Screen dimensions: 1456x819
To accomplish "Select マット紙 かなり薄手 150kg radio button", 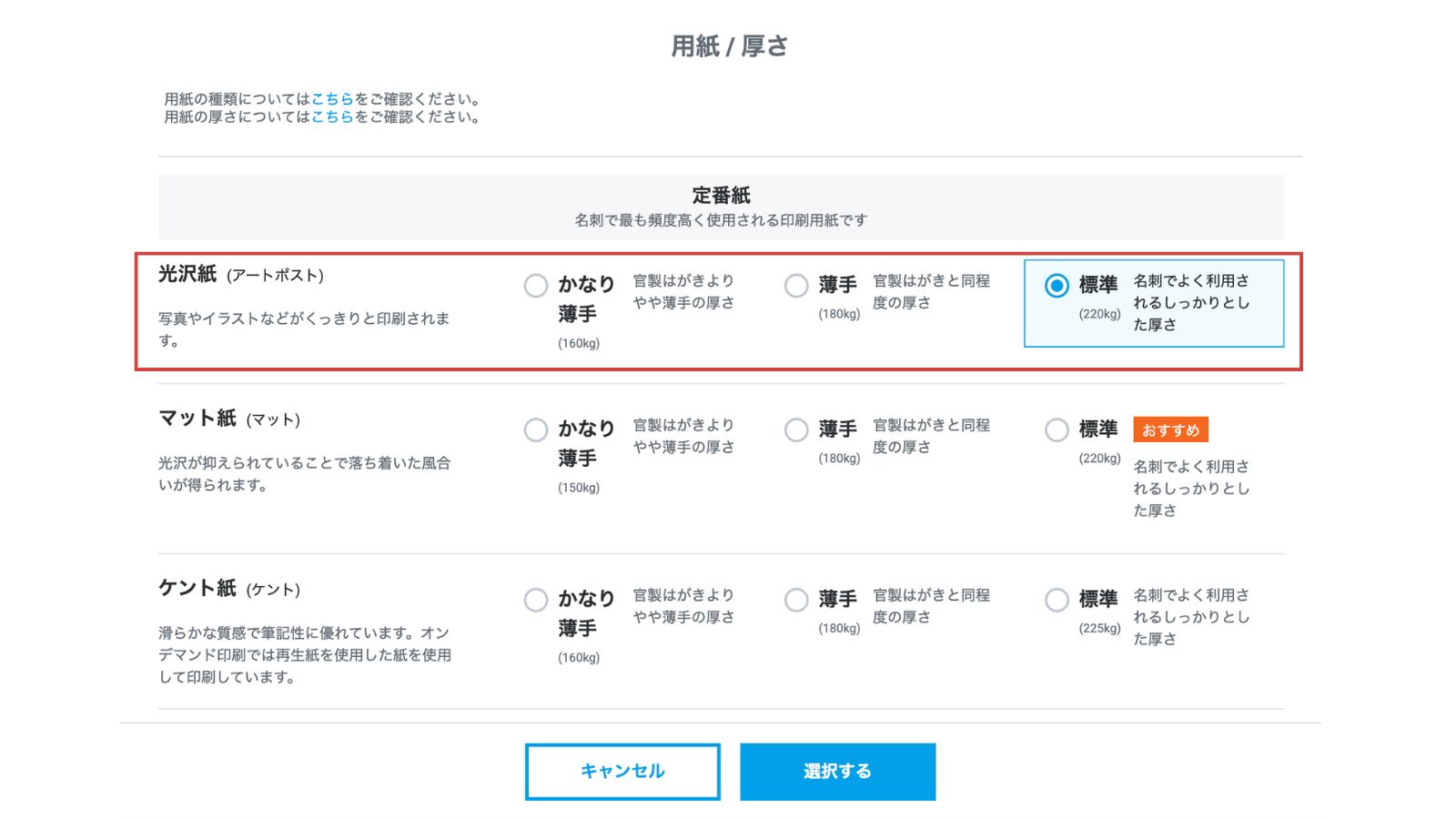I will [536, 430].
